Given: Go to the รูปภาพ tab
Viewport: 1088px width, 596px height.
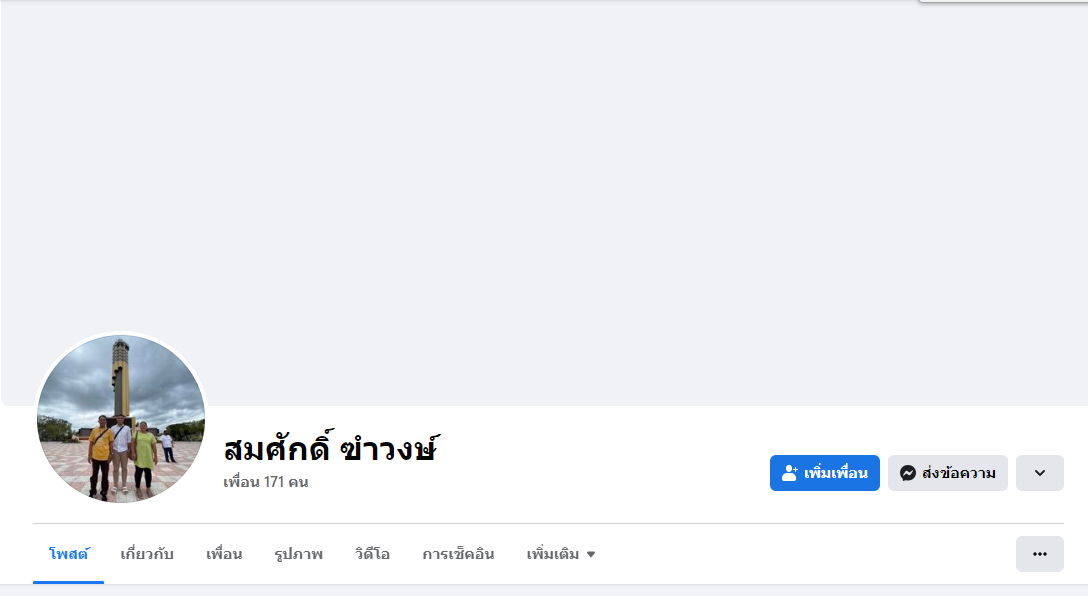Looking at the screenshot, I should click(x=298, y=554).
